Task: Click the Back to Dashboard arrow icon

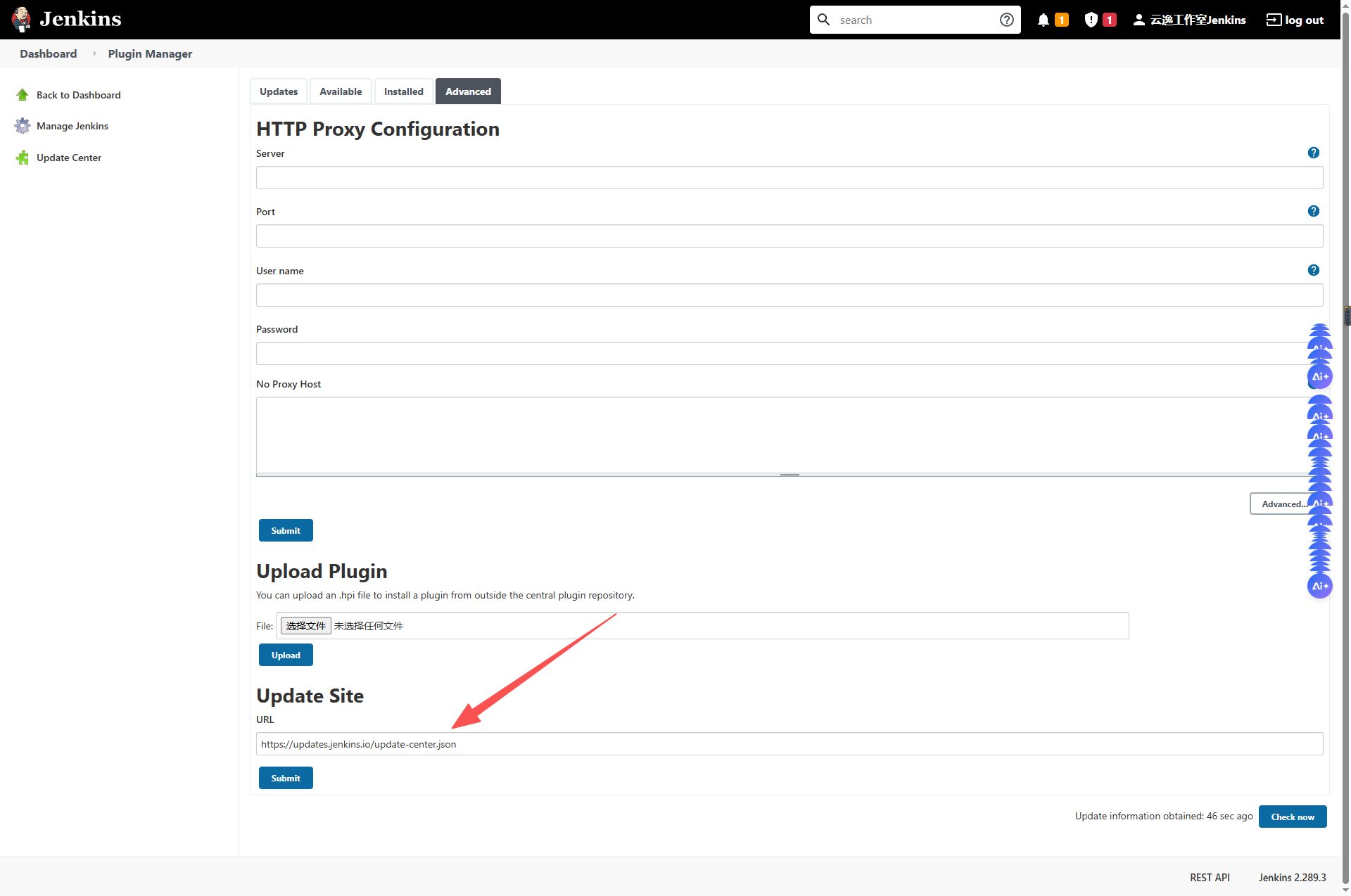Action: point(23,95)
